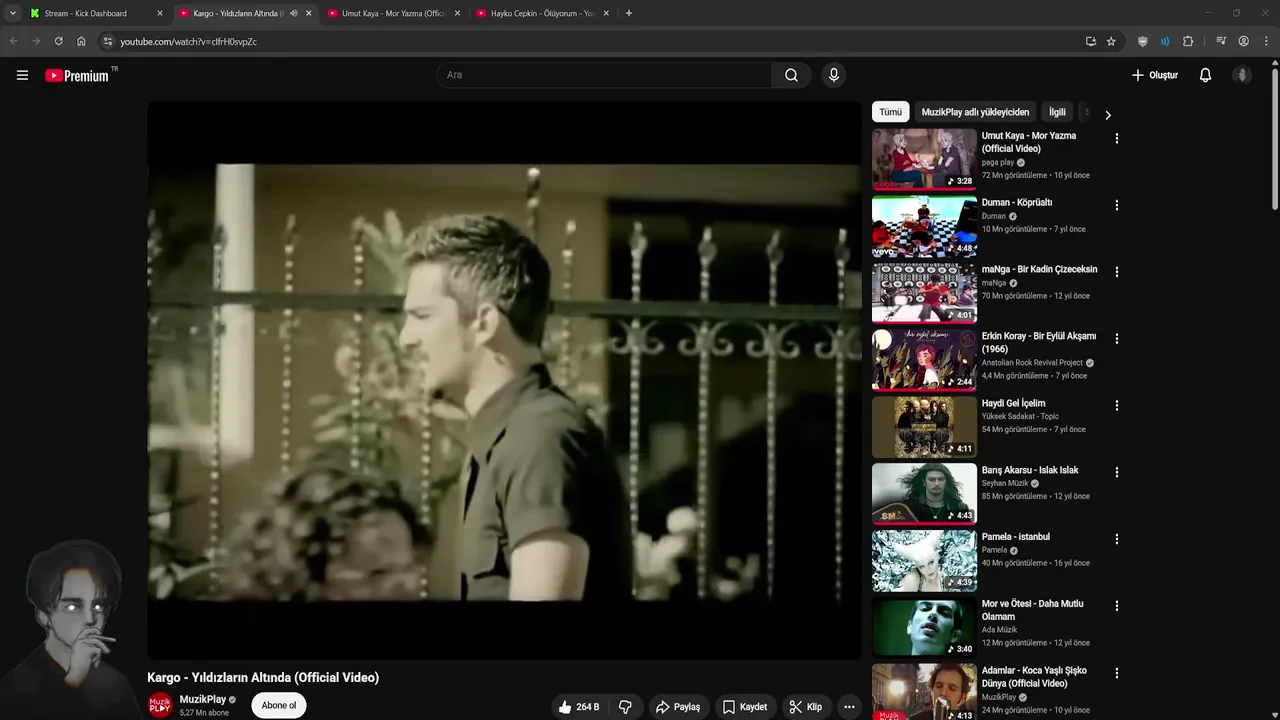Bookmark this page with star icon
The image size is (1280, 720).
(x=1111, y=41)
